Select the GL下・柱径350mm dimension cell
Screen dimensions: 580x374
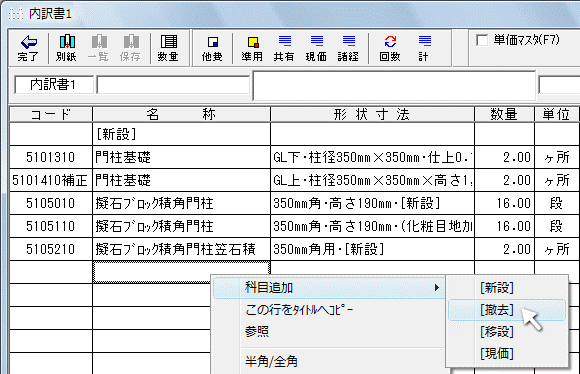[x=372, y=157]
